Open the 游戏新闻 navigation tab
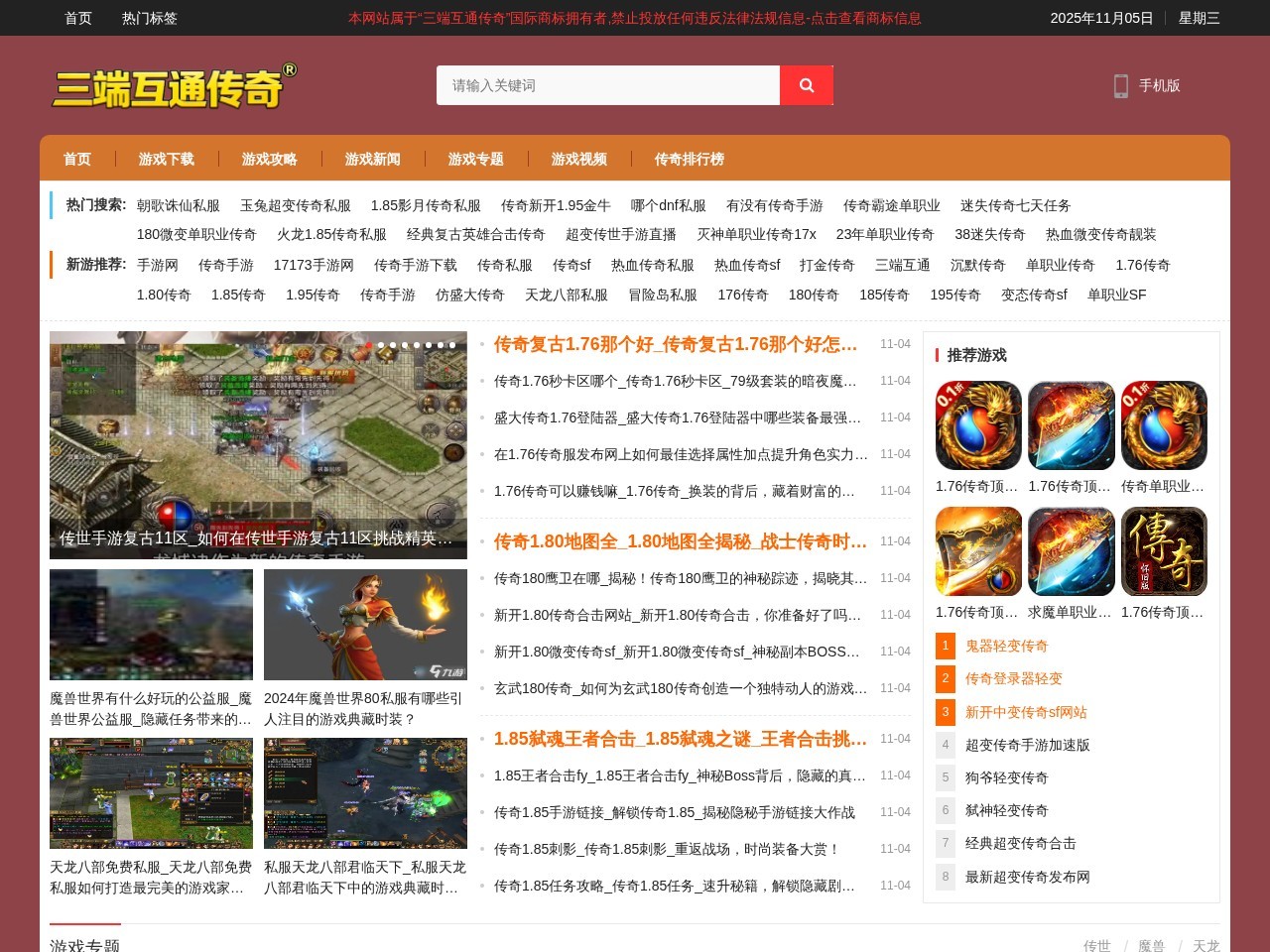Screen dimensions: 1270x952 [373, 159]
